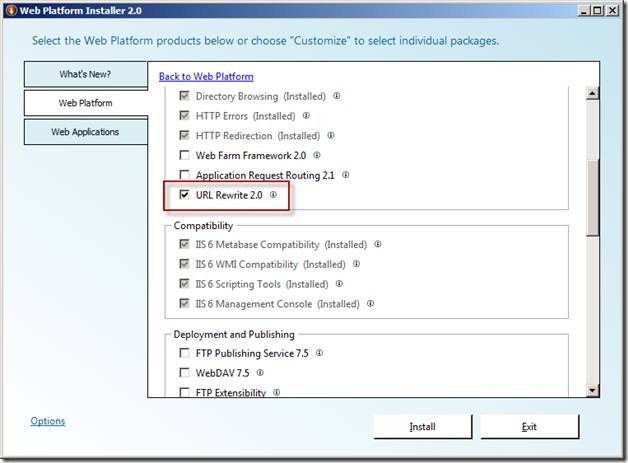Open info icon for Application Request Routing 2.1

coord(349,175)
